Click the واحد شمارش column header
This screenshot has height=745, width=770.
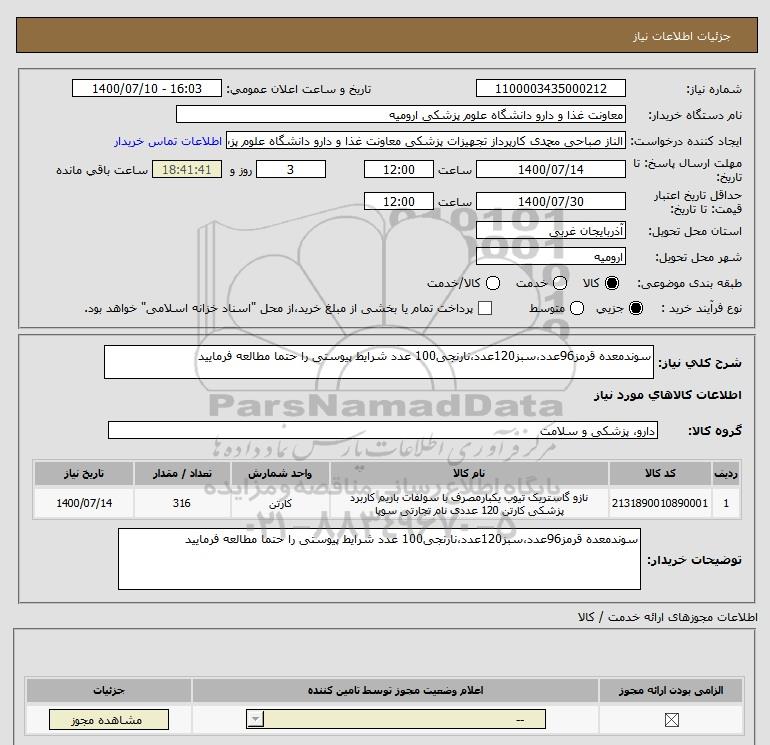[x=280, y=473]
